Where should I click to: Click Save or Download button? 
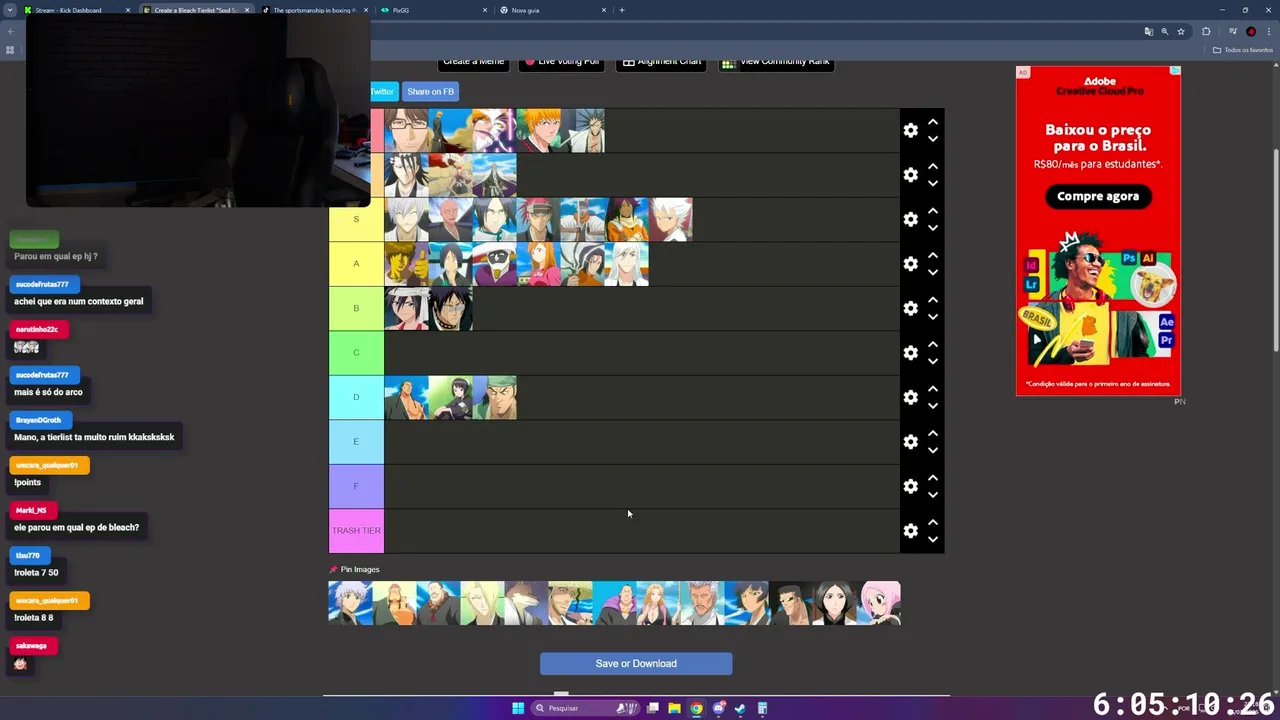[636, 663]
